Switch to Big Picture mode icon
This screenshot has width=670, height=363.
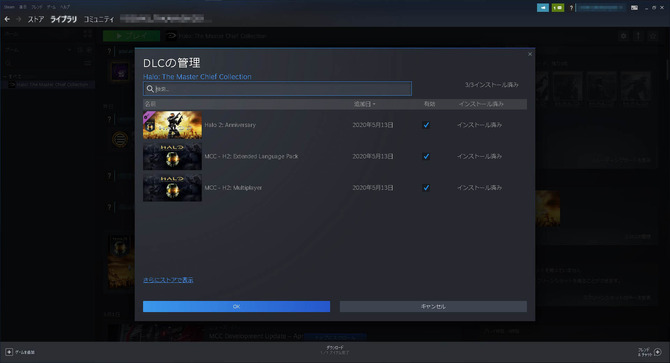coord(634,8)
